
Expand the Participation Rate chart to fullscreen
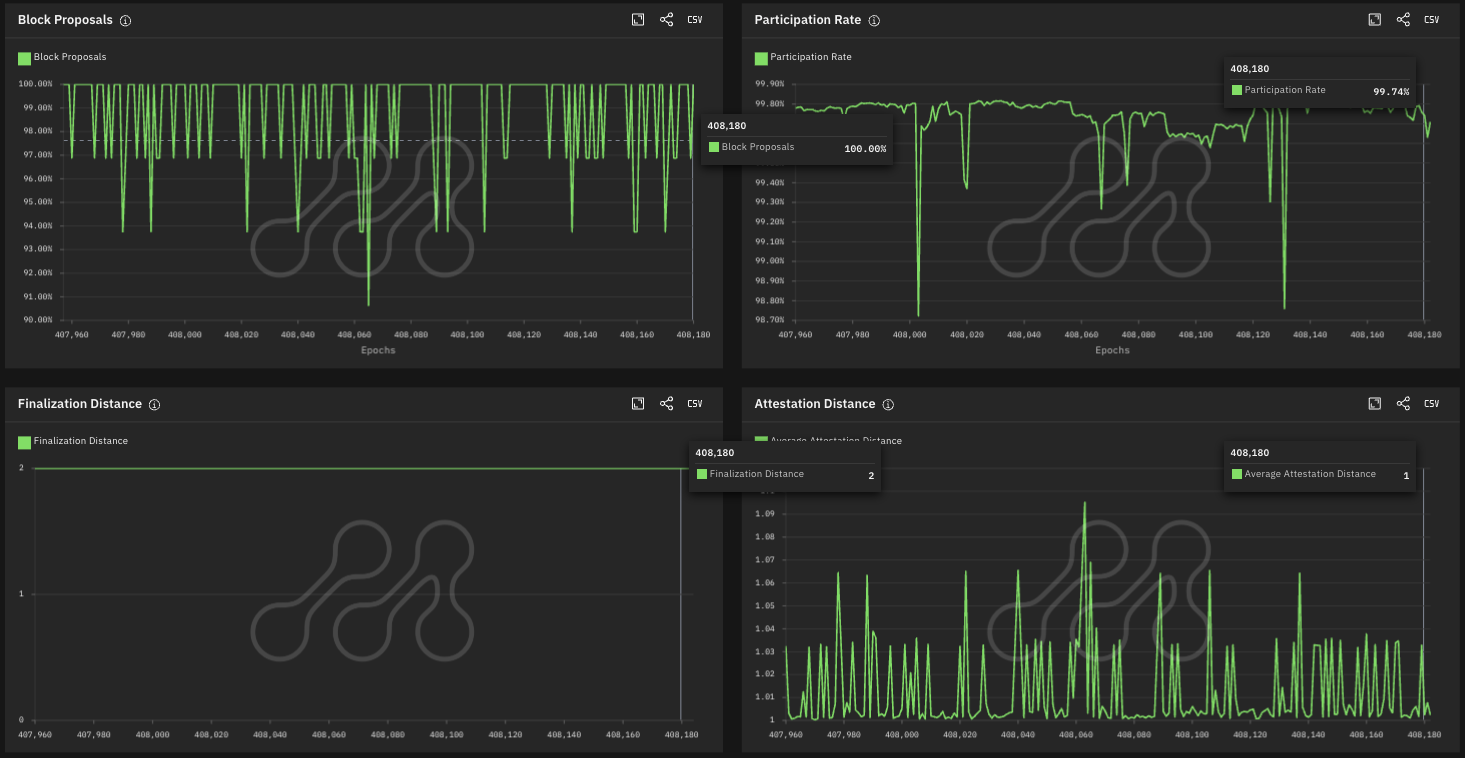pos(1374,20)
